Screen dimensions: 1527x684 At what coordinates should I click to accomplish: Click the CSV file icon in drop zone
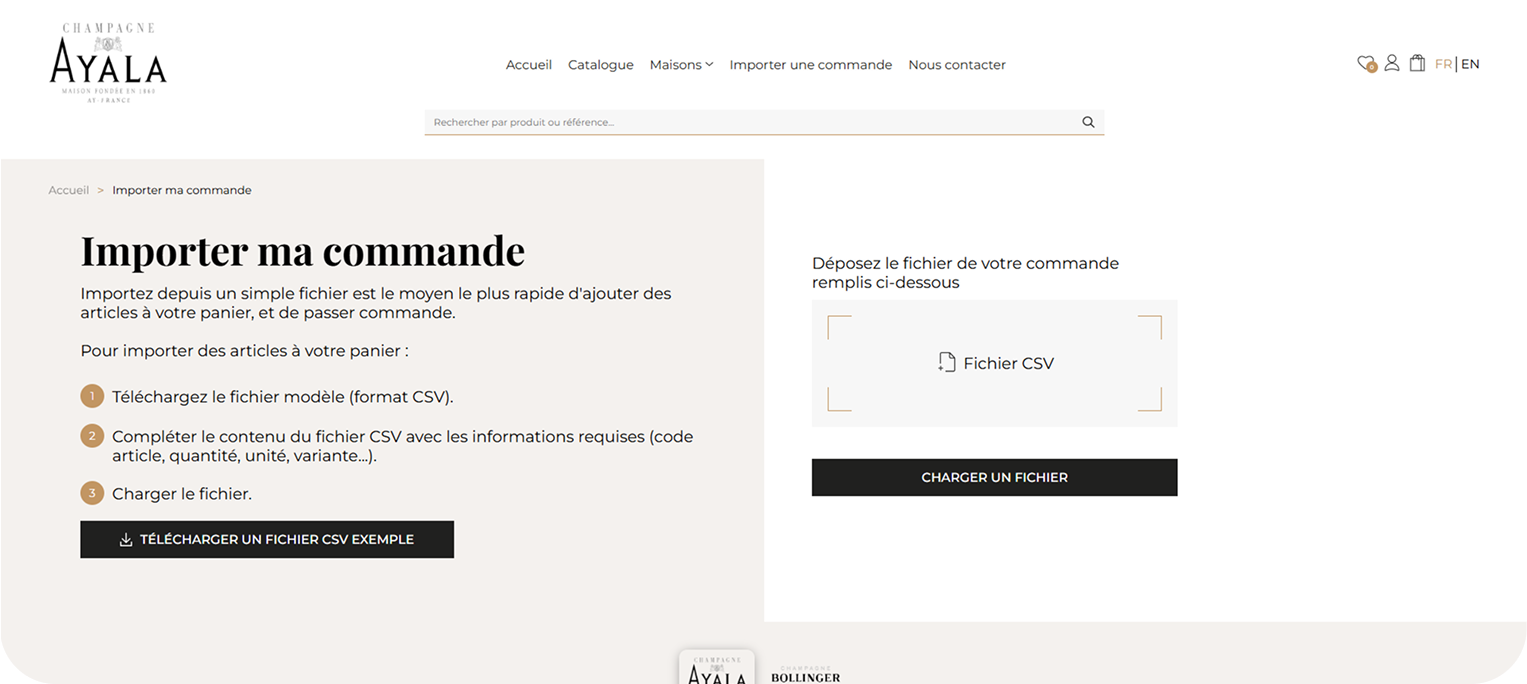(x=947, y=363)
